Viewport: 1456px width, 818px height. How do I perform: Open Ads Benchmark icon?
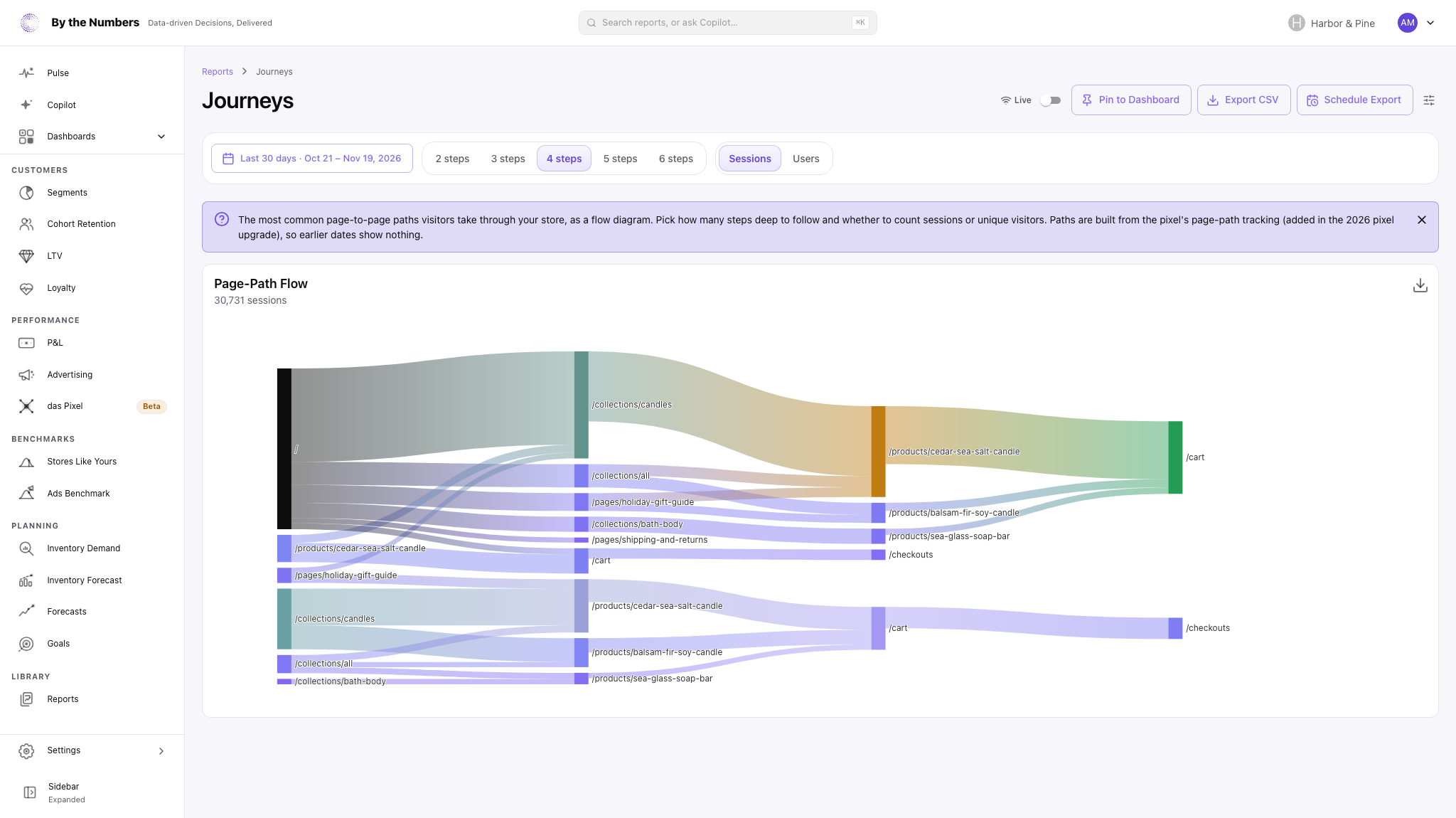pyautogui.click(x=26, y=494)
